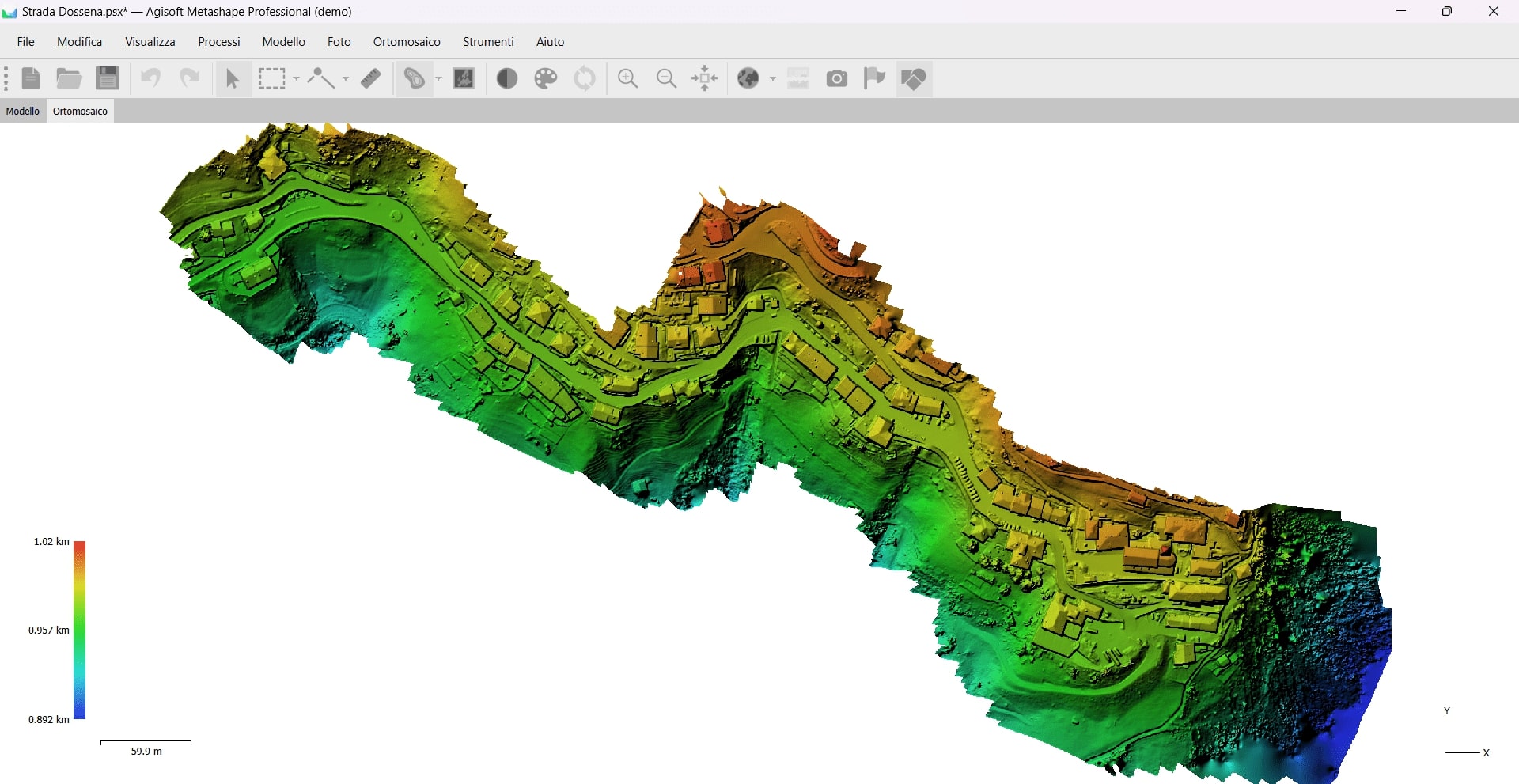This screenshot has width=1519, height=784.
Task: Save the project with the floppy disk icon
Action: (108, 78)
